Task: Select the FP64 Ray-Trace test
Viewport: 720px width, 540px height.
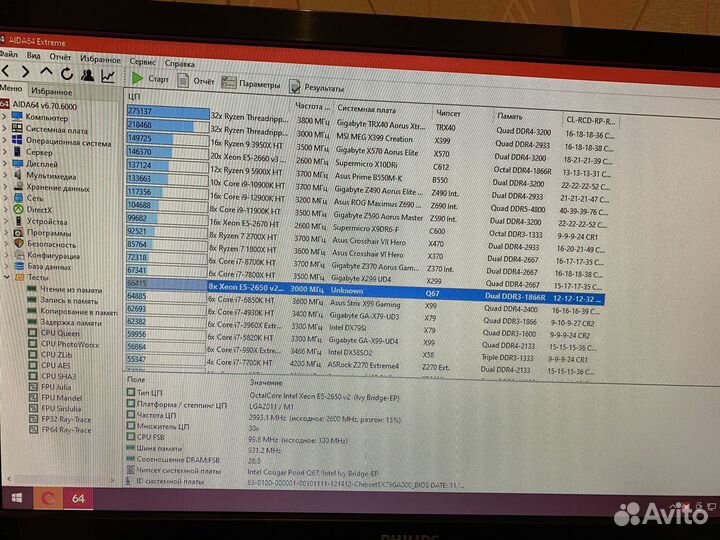Action: tap(66, 430)
